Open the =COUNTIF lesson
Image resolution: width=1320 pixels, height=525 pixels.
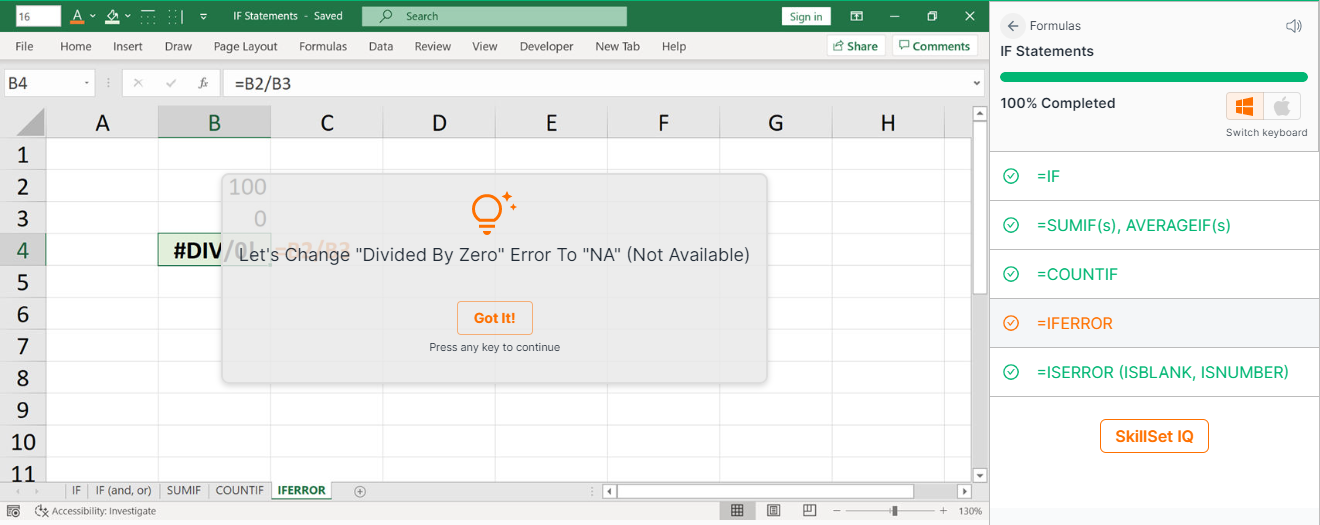tap(1154, 274)
